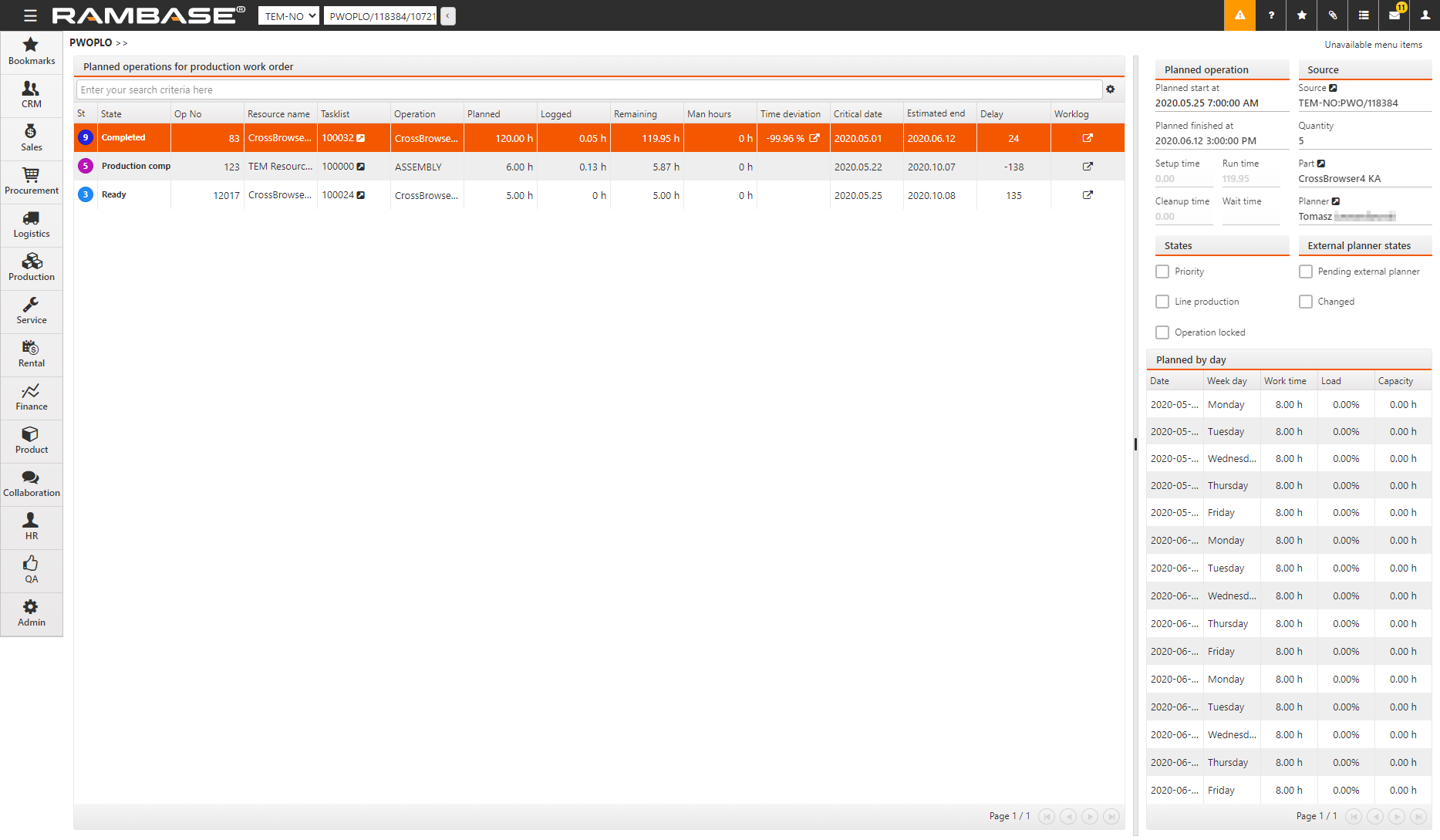Check the Operation locked checkbox
Viewport: 1440px width, 840px height.
coord(1162,332)
